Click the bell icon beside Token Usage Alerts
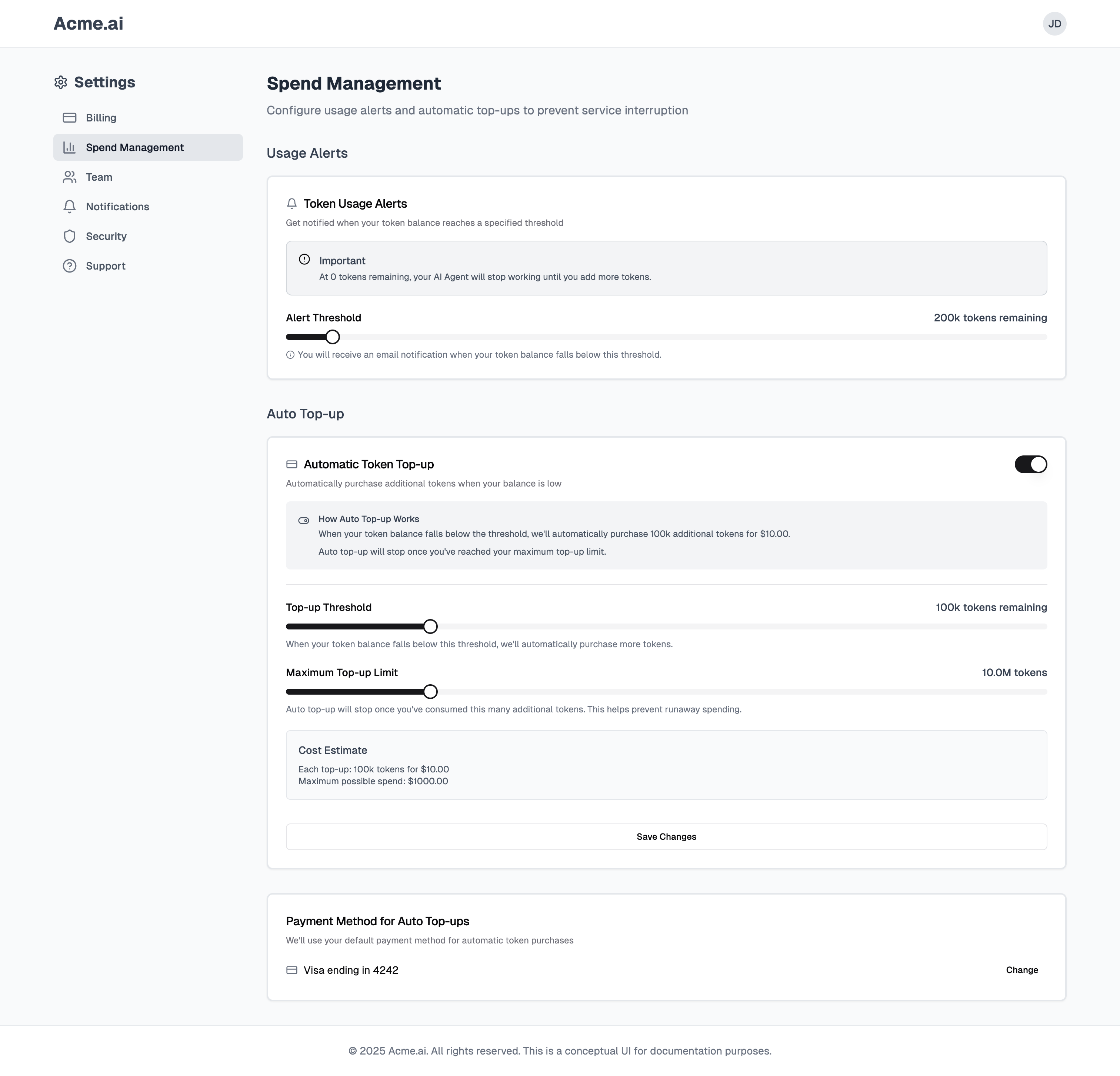The height and width of the screenshot is (1076, 1120). coord(292,204)
